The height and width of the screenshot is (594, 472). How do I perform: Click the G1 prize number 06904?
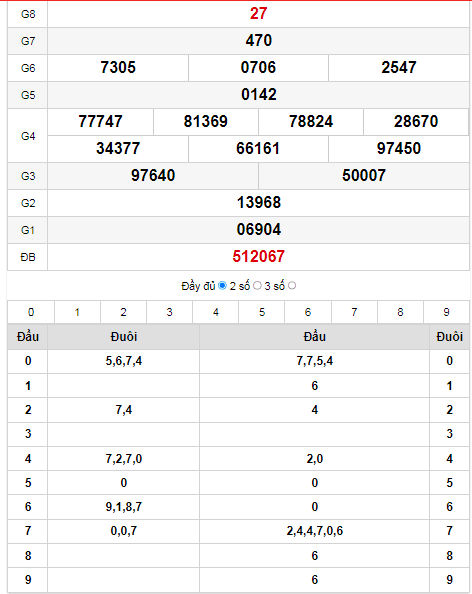tap(259, 230)
